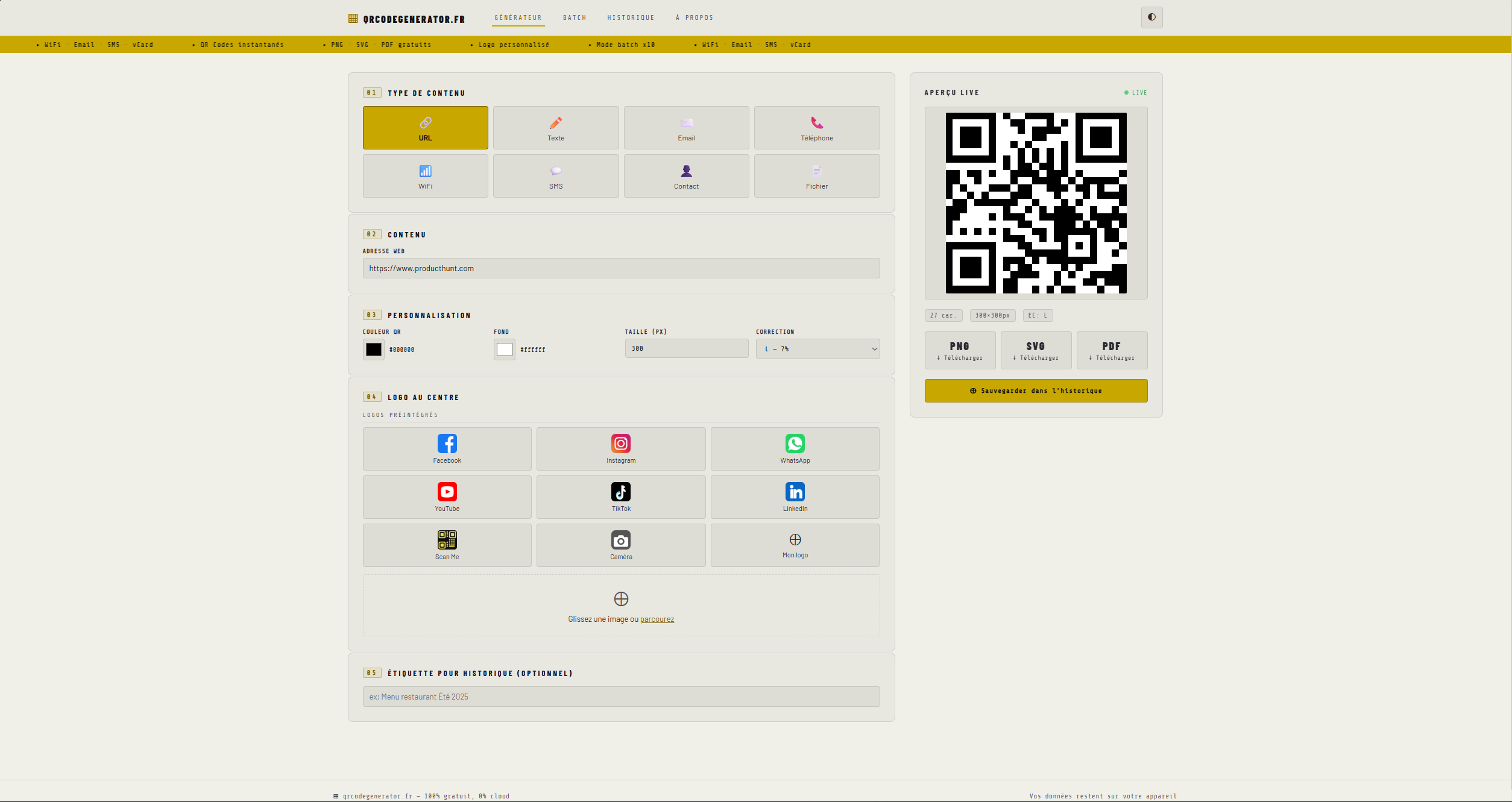The image size is (1512, 802).
Task: Download the QR code as SVG
Action: (x=1036, y=350)
